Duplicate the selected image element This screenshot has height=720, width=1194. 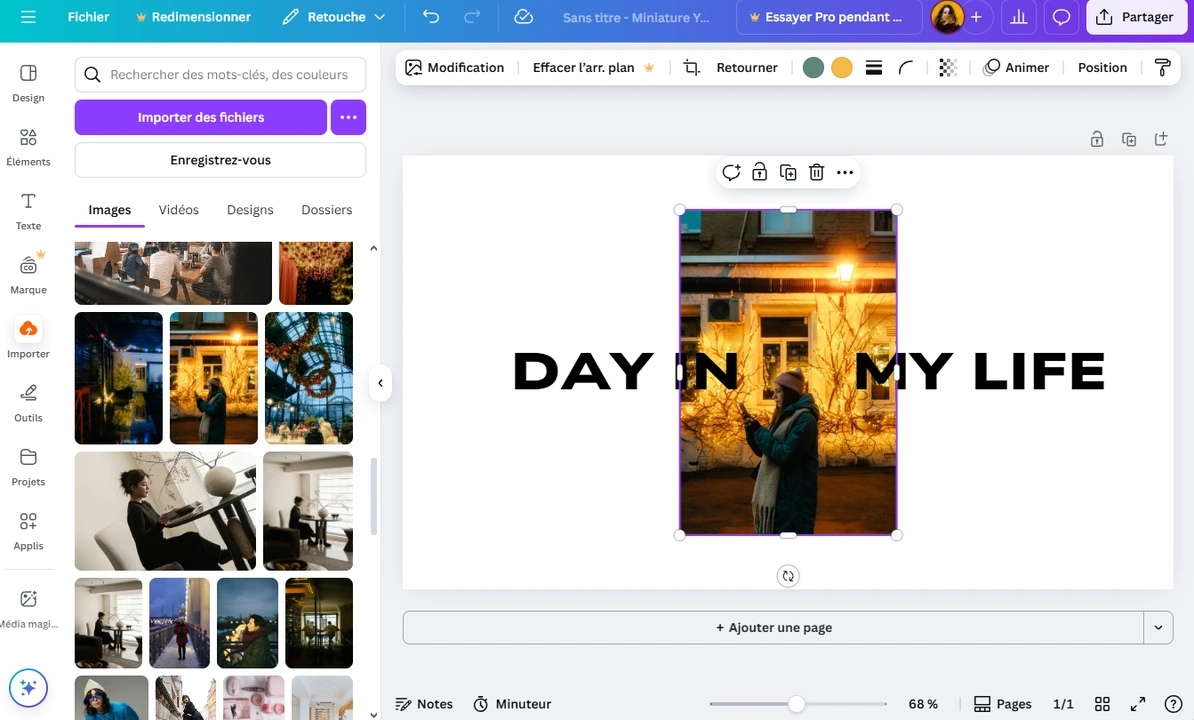[x=788, y=172]
